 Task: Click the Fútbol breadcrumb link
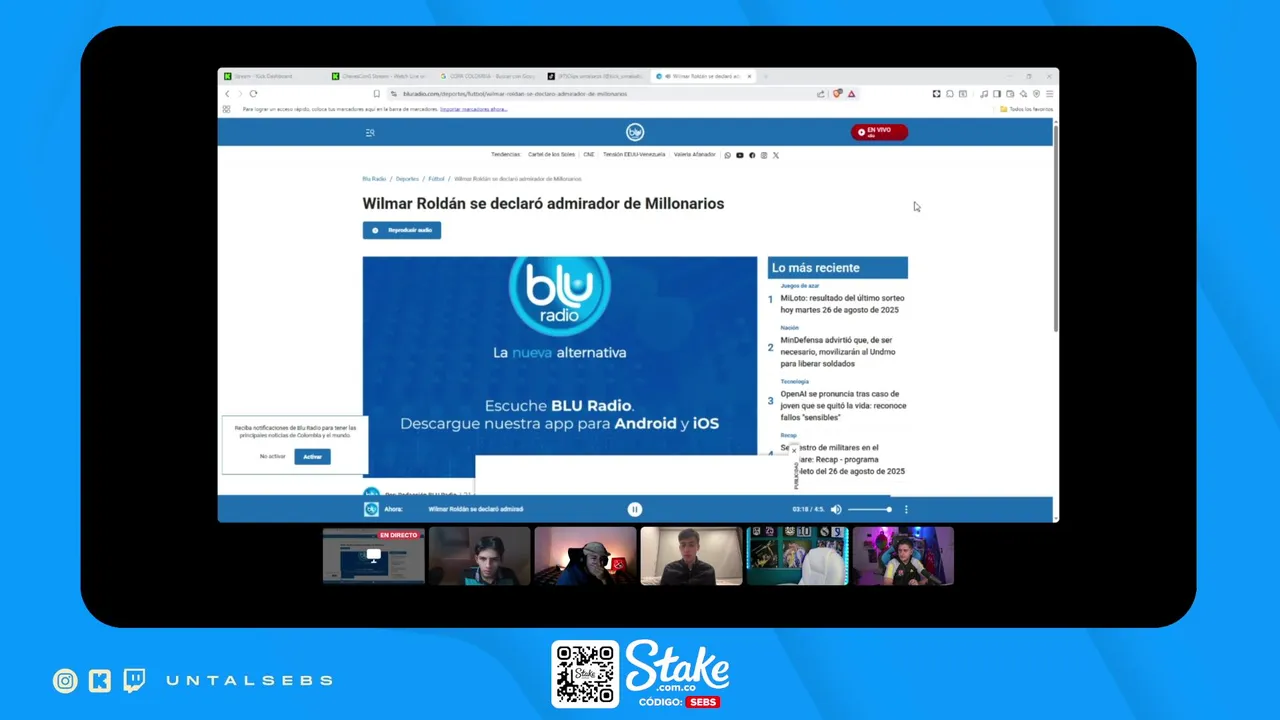click(437, 179)
